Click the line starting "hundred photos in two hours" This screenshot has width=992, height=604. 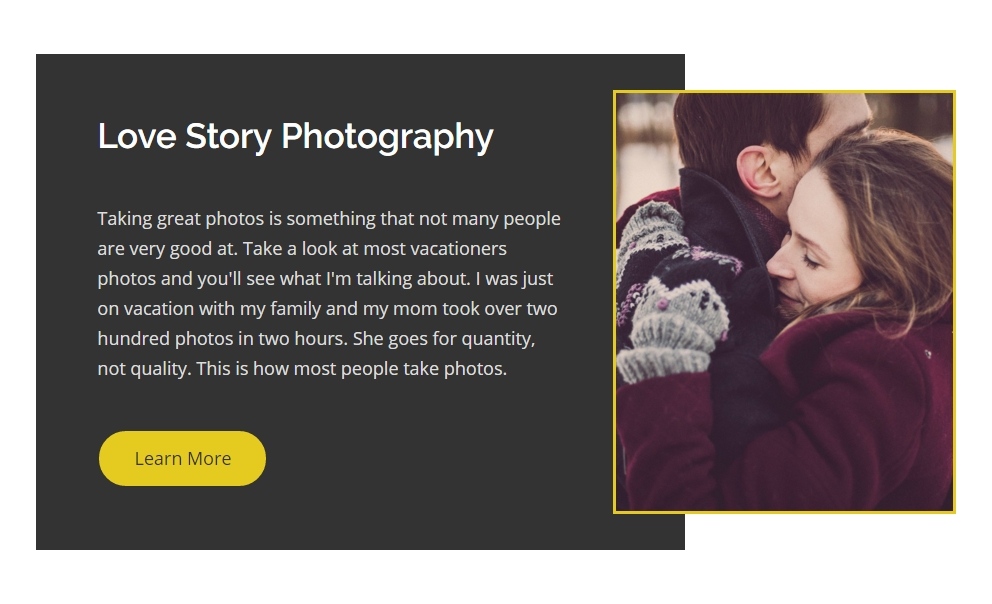click(315, 339)
